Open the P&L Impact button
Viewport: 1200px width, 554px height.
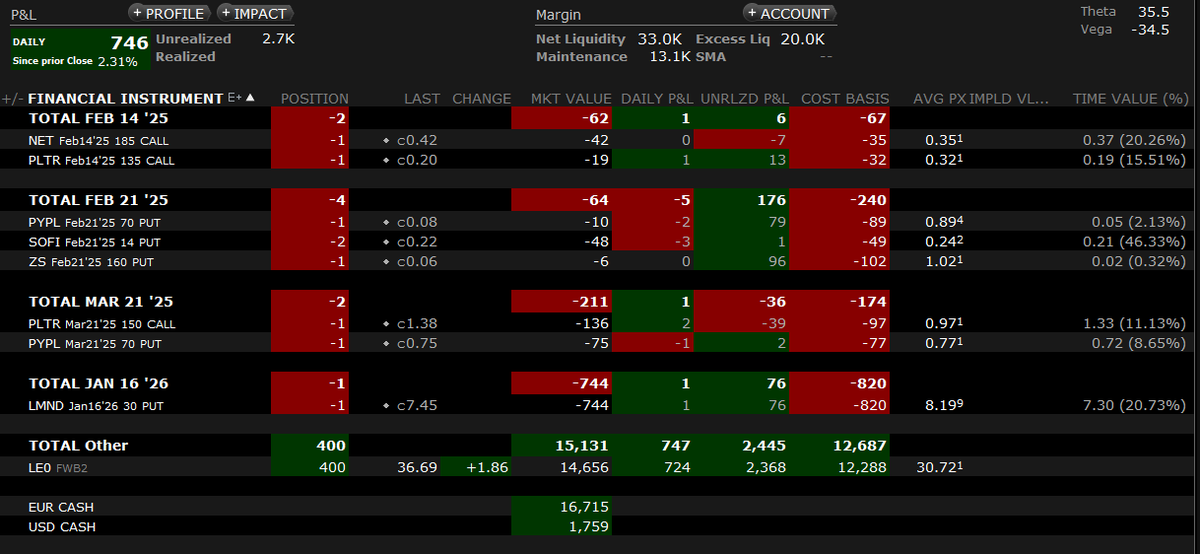pos(254,14)
